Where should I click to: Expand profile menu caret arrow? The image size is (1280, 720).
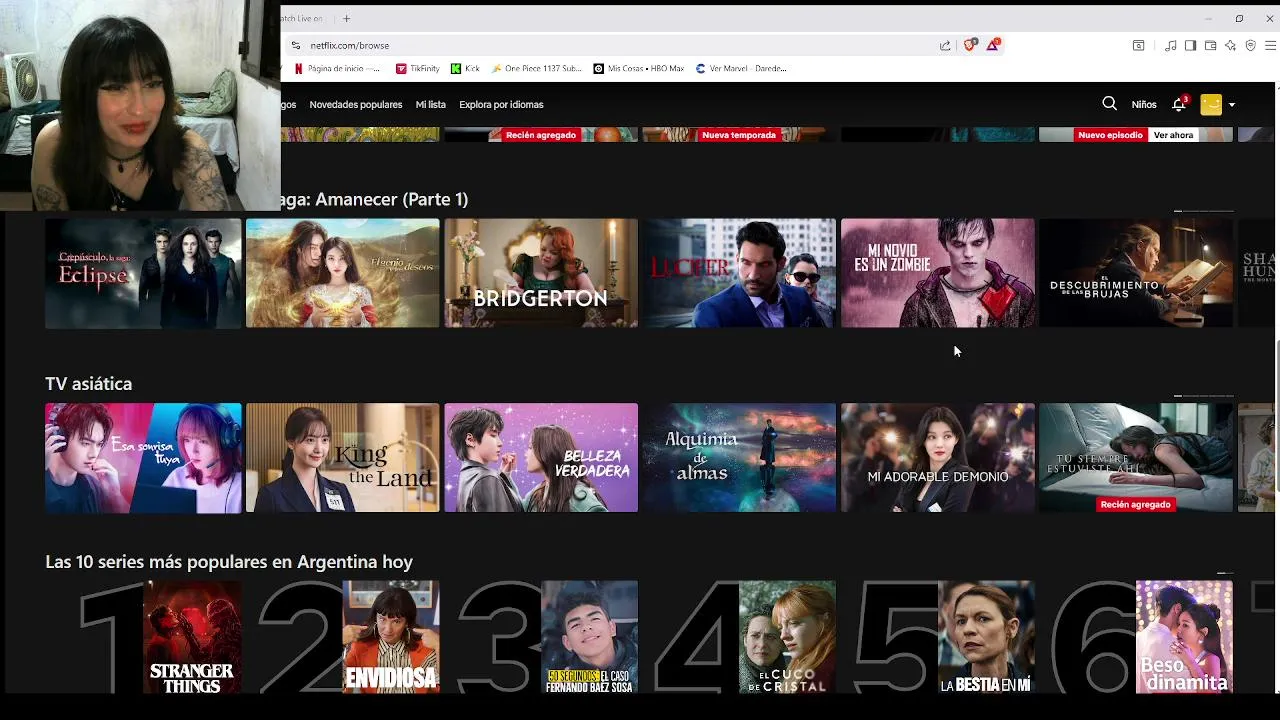click(1232, 105)
